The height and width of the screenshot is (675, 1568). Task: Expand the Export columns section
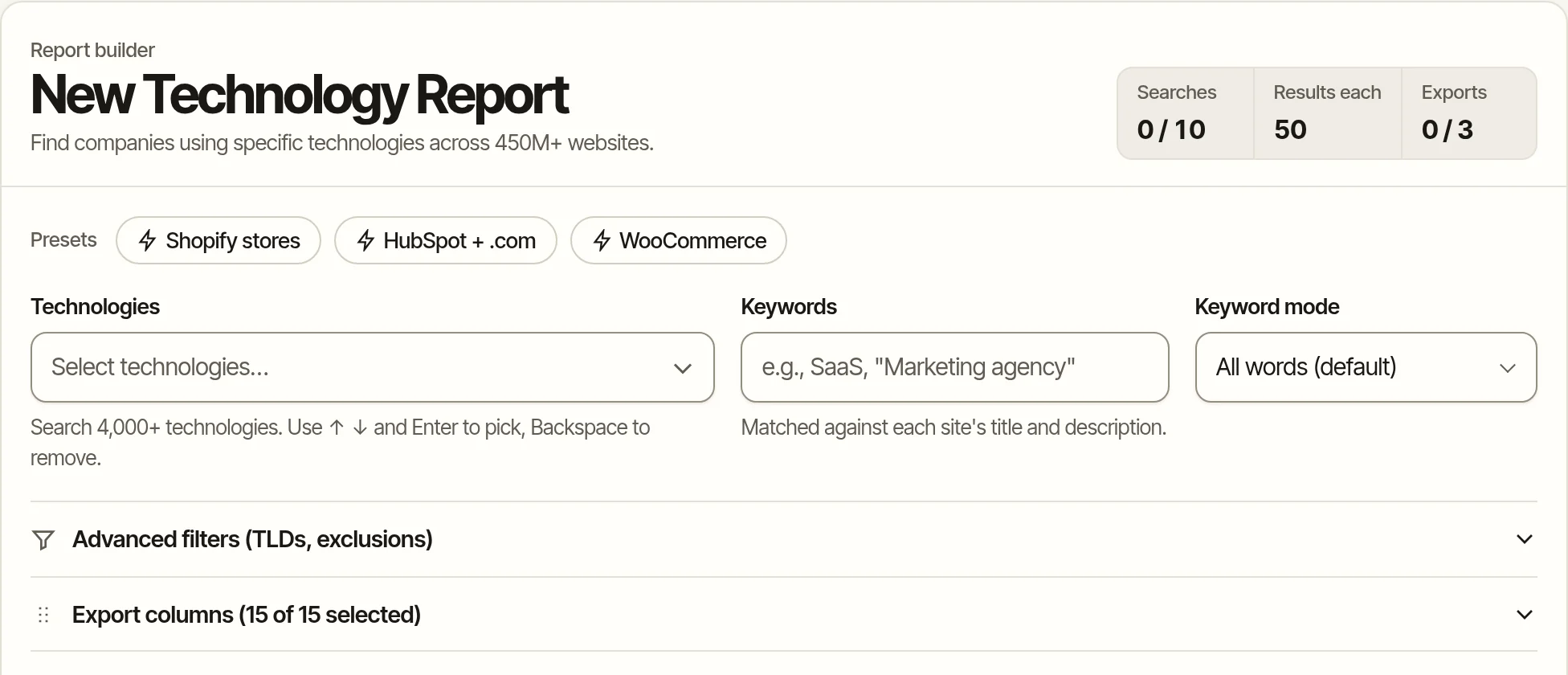pos(784,615)
